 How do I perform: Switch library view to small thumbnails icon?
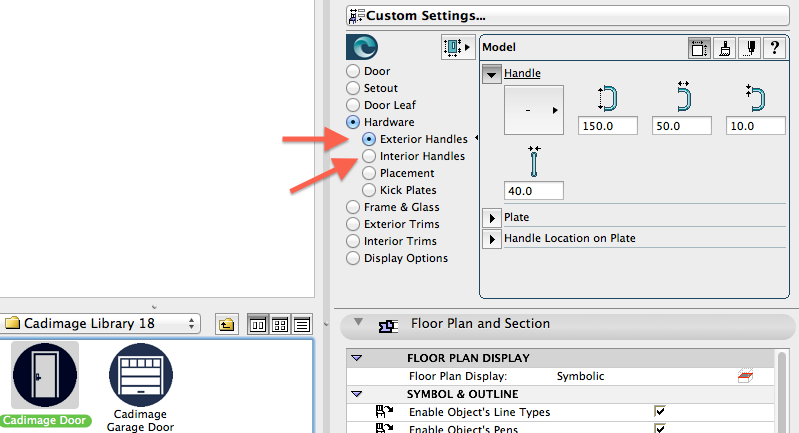point(279,324)
